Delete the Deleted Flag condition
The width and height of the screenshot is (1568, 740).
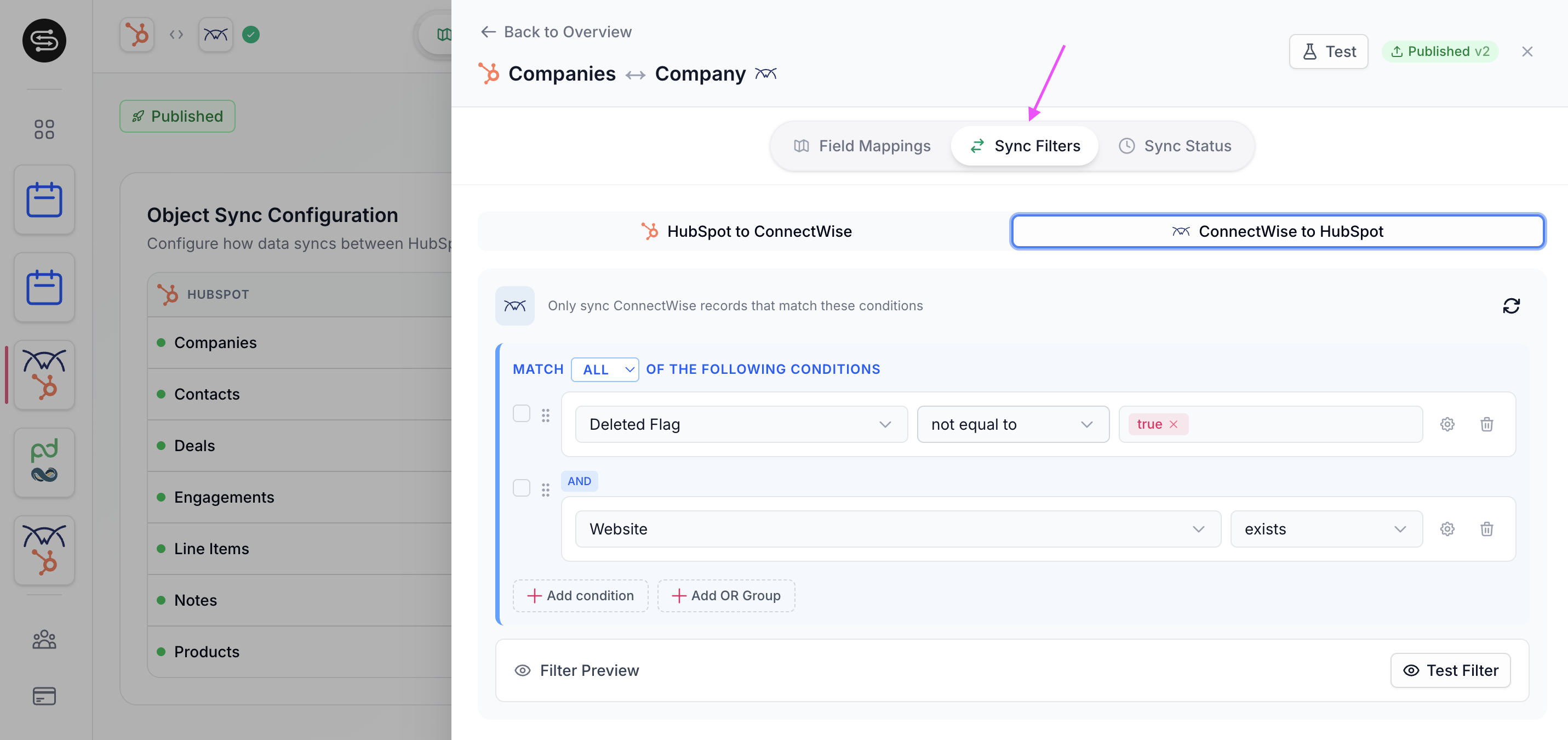tap(1487, 424)
